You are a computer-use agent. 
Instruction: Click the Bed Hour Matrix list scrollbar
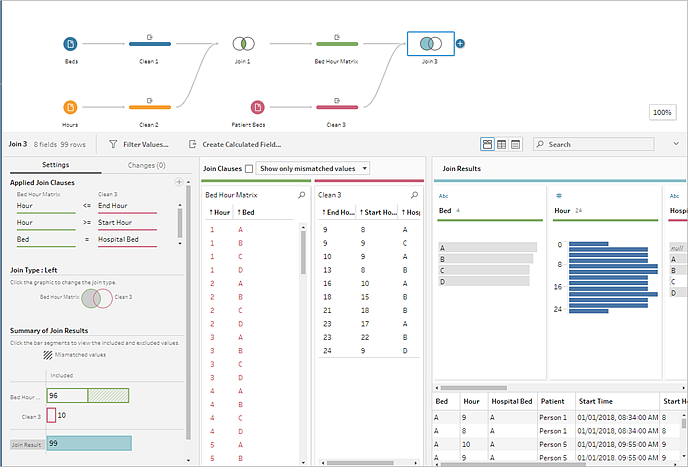303,252
